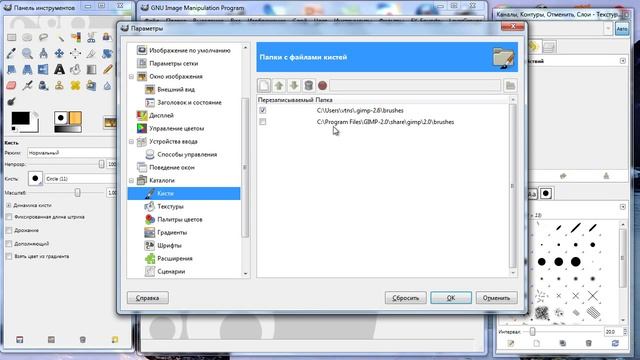This screenshot has height=360, width=640.
Task: Select the Zoom magnifier tool
Action: 27,53
